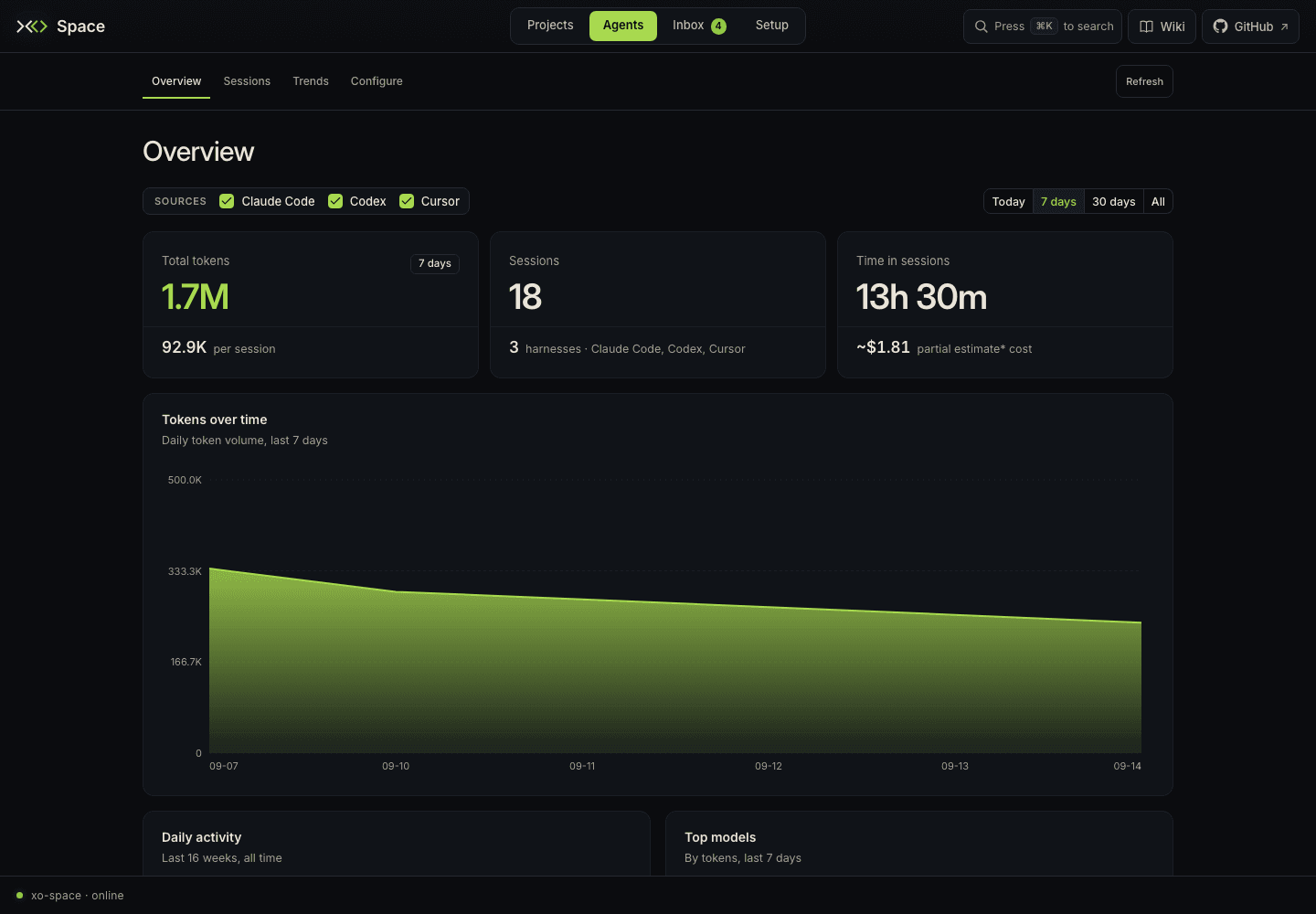The image size is (1316, 914).
Task: Click the Inbox unread count badge
Action: click(x=719, y=26)
